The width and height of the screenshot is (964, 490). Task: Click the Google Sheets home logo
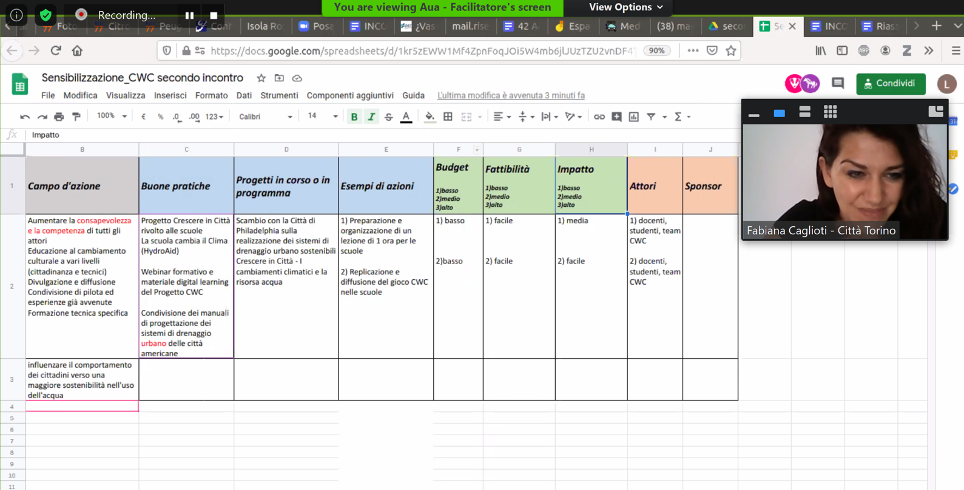(x=20, y=85)
